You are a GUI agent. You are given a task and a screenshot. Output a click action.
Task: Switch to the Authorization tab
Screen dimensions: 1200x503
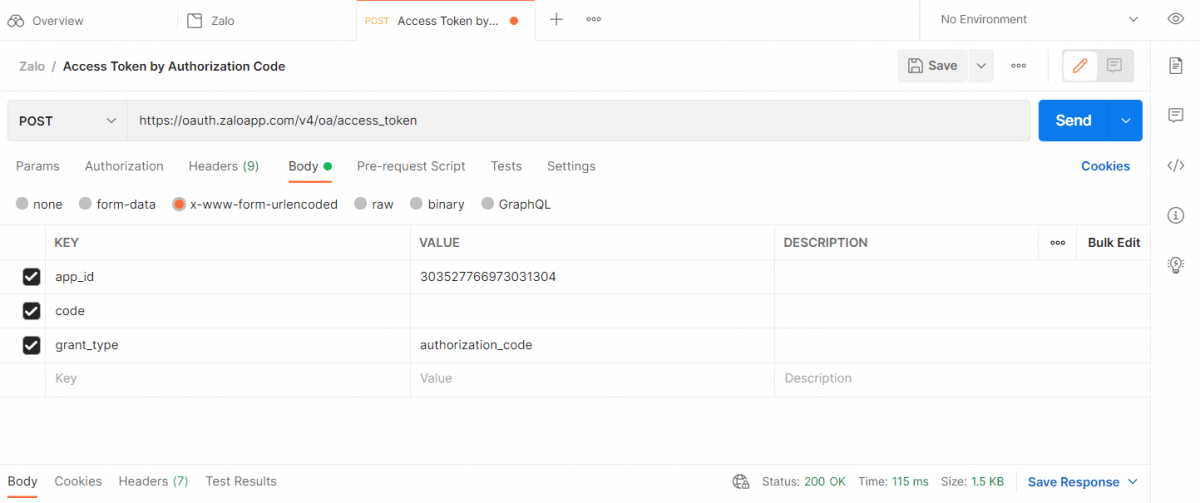(x=124, y=166)
